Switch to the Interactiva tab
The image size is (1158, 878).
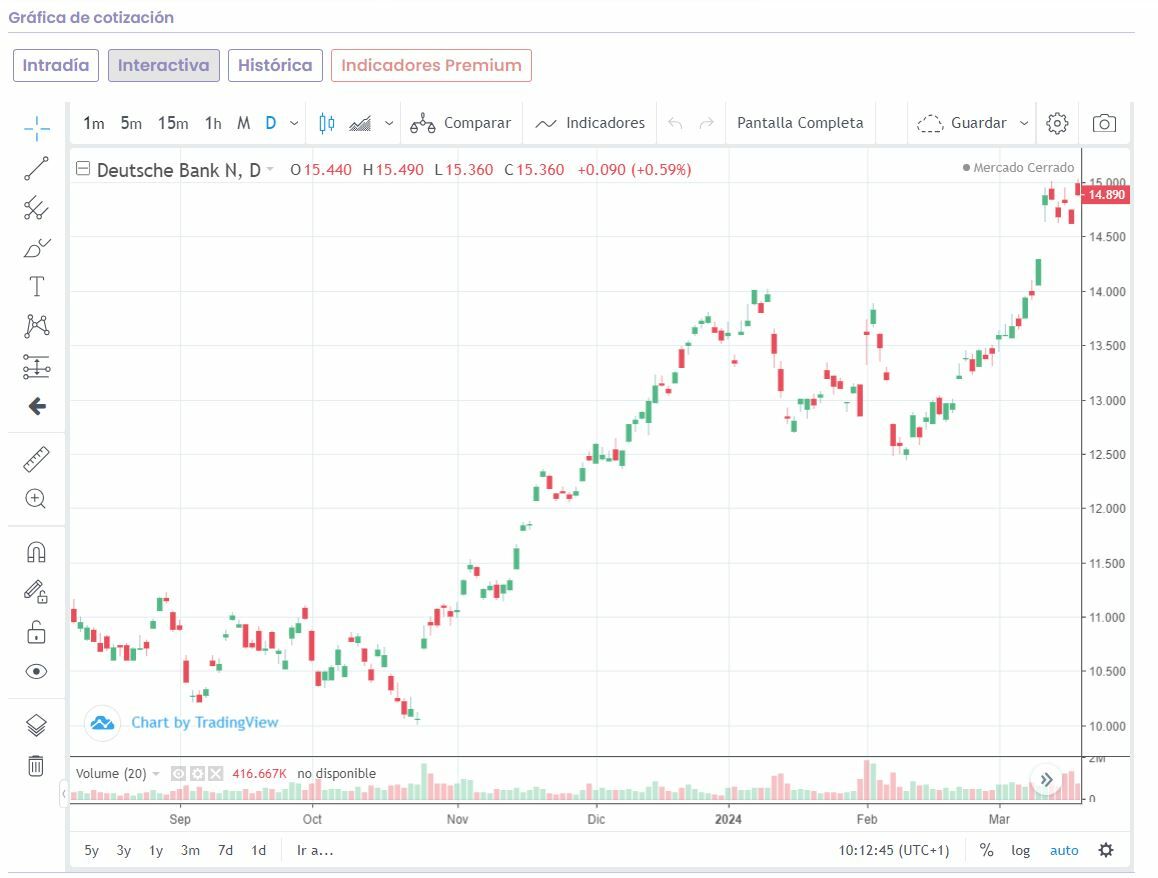pos(163,65)
